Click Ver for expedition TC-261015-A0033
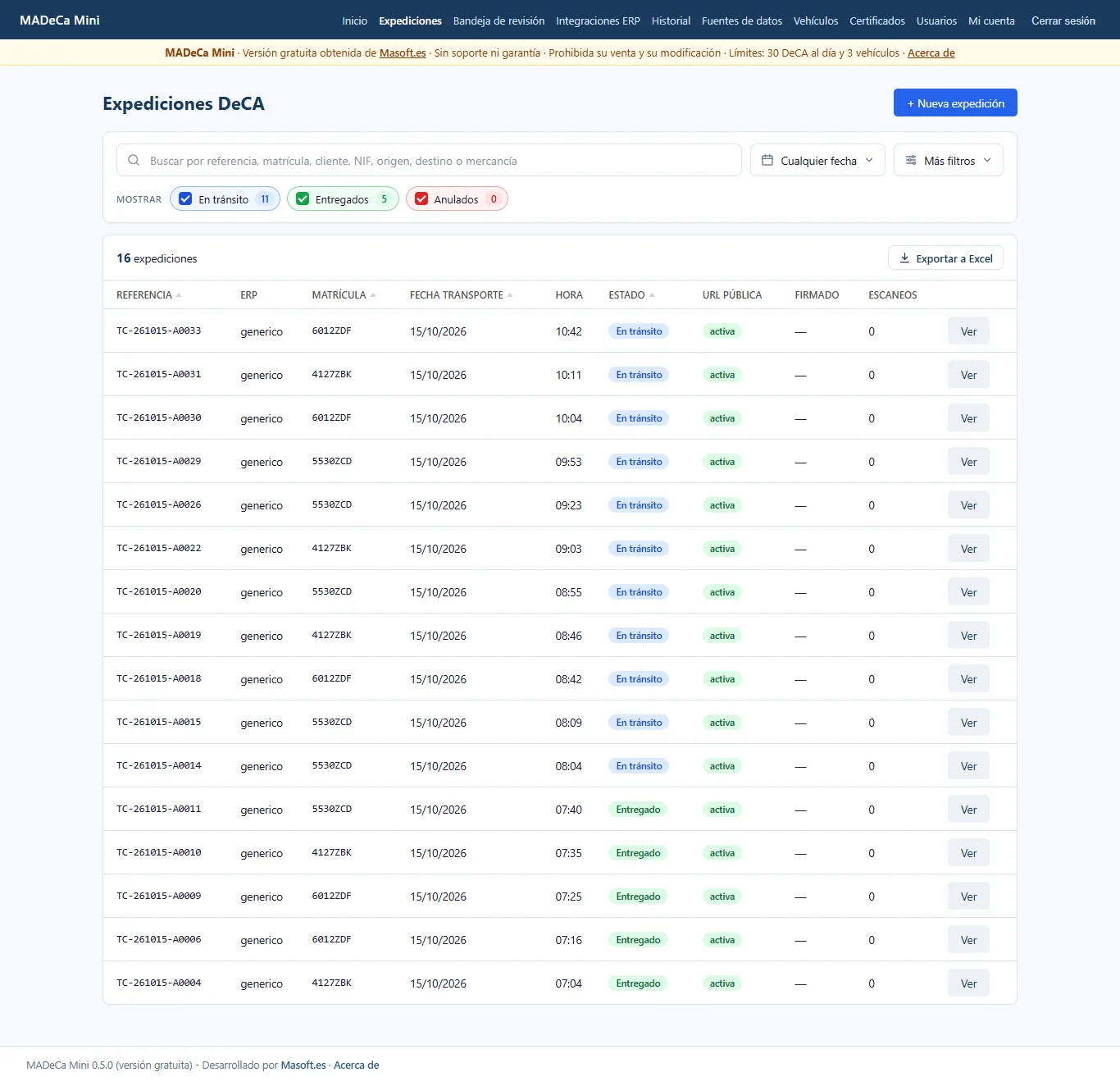The width and height of the screenshot is (1120, 1086). tap(968, 331)
